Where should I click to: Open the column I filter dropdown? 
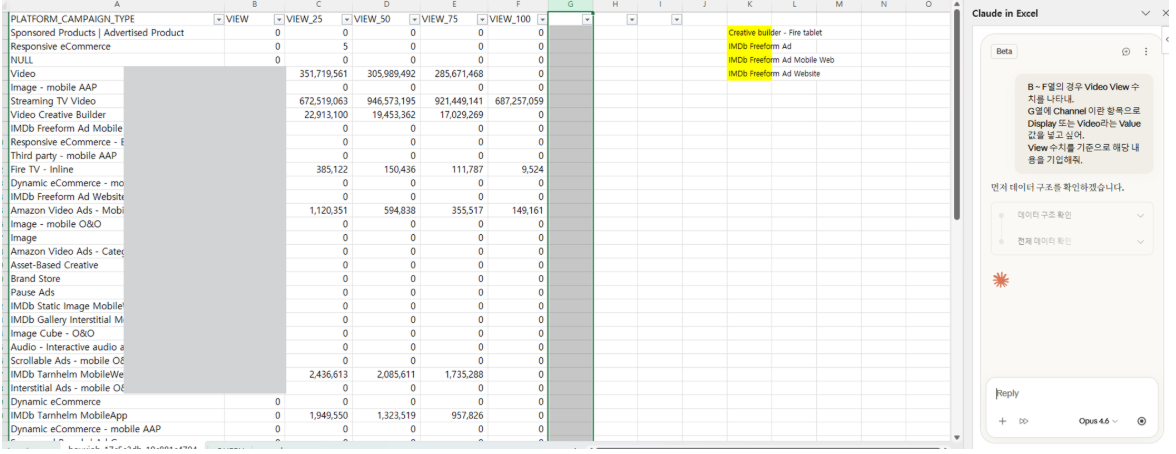(x=676, y=20)
